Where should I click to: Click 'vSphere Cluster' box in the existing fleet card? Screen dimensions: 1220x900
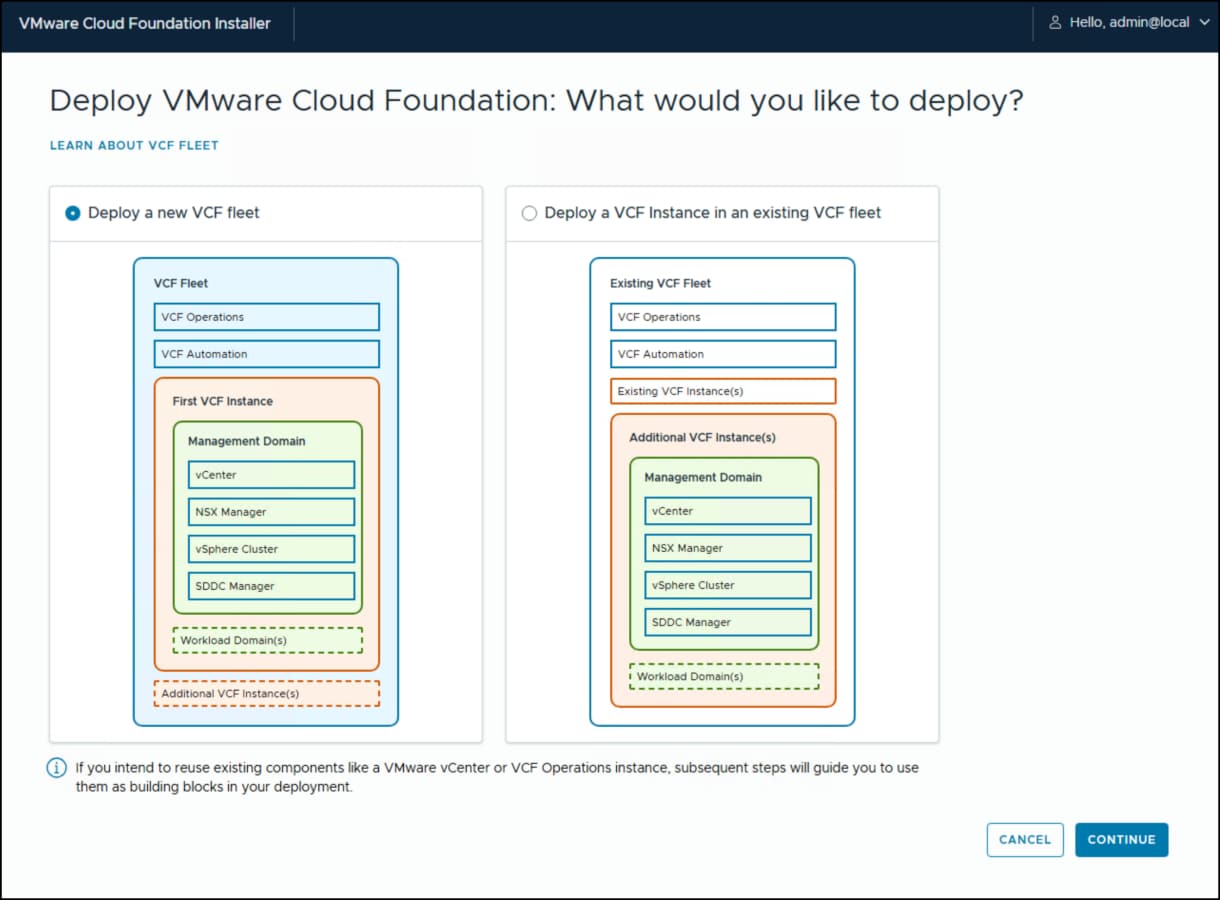click(x=728, y=585)
